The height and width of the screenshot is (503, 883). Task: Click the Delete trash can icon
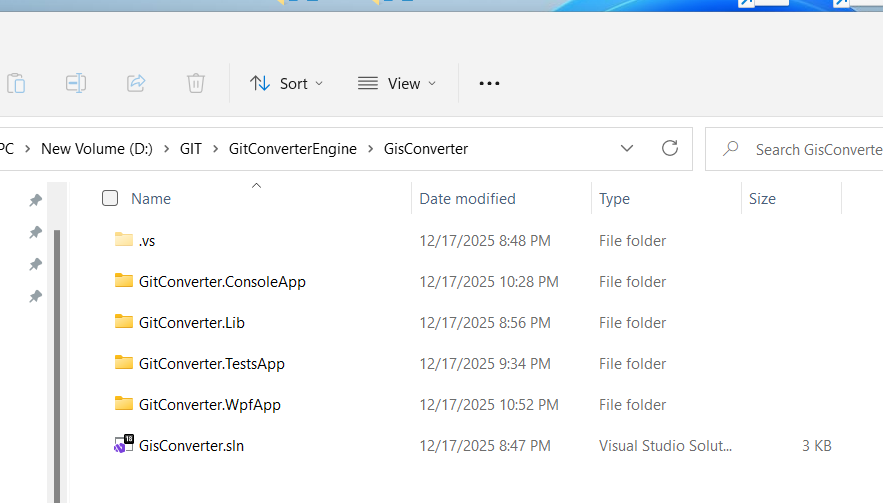[x=195, y=83]
